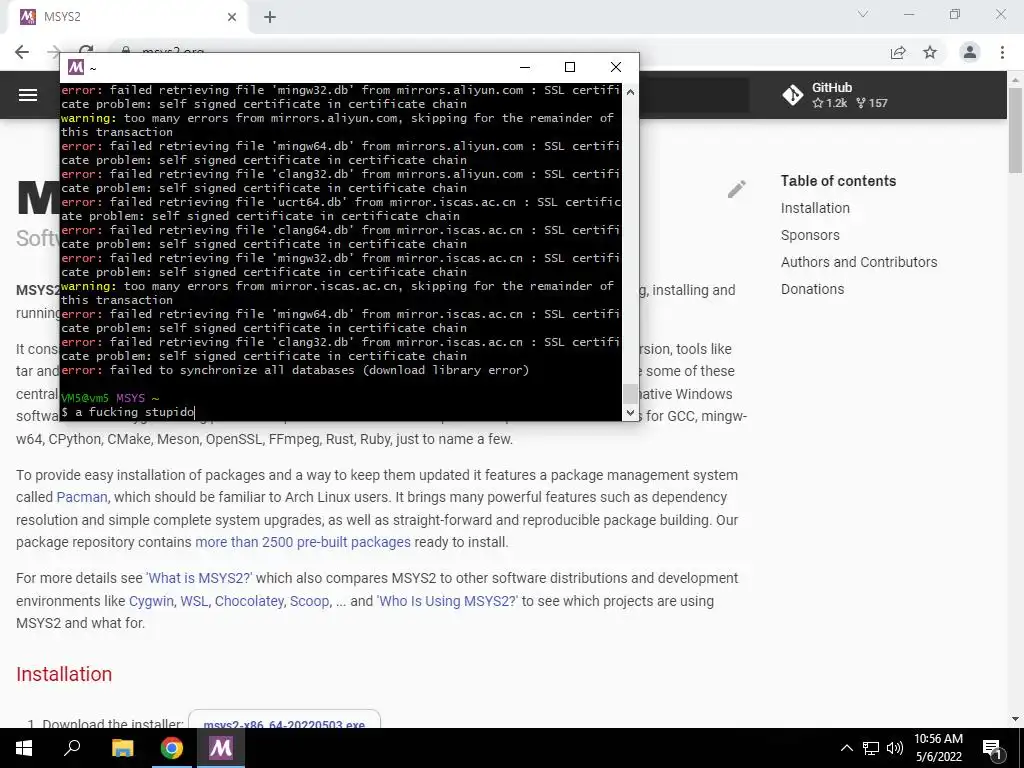
Task: Select the MSYS2 browser tab
Action: (127, 17)
